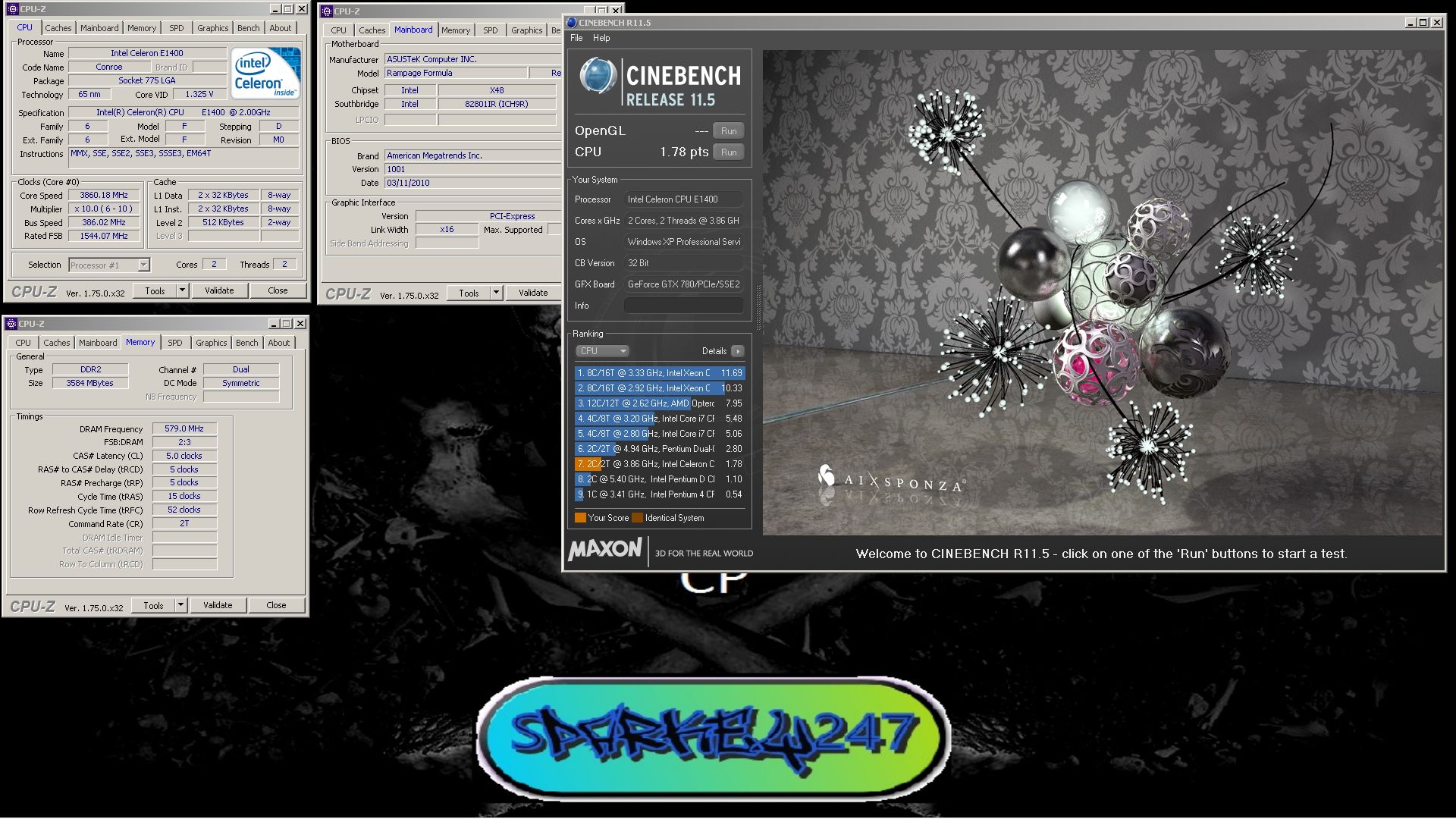The width and height of the screenshot is (1456, 819).
Task: Open the CPU ranking dropdown in Cinebench
Action: click(602, 351)
